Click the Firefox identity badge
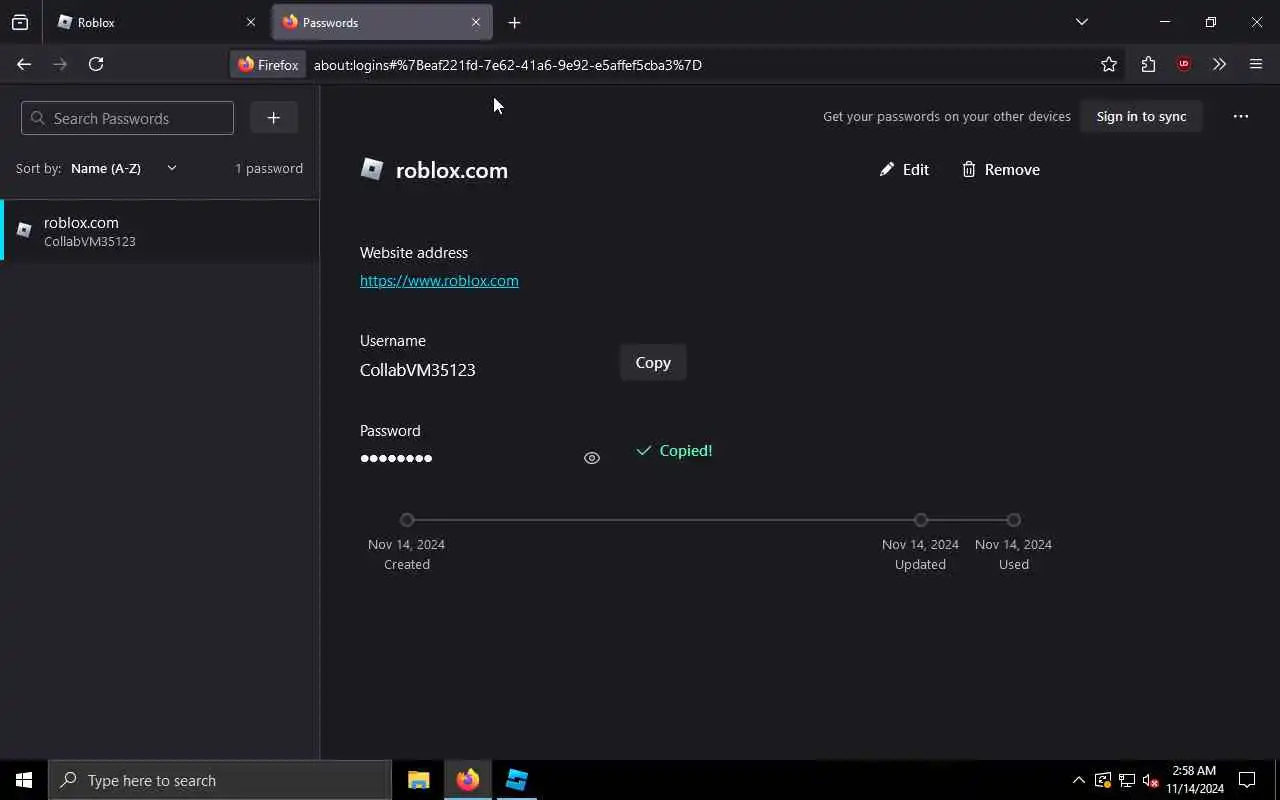Viewport: 1280px width, 800px height. [x=268, y=64]
